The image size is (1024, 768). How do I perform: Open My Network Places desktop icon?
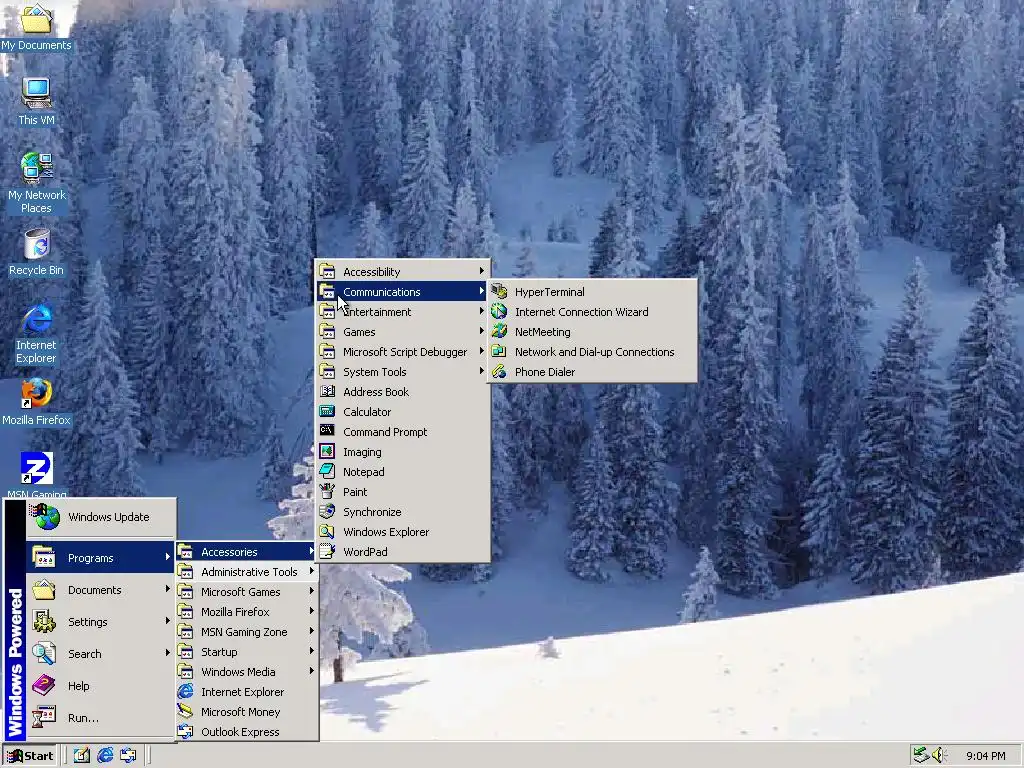point(36,183)
